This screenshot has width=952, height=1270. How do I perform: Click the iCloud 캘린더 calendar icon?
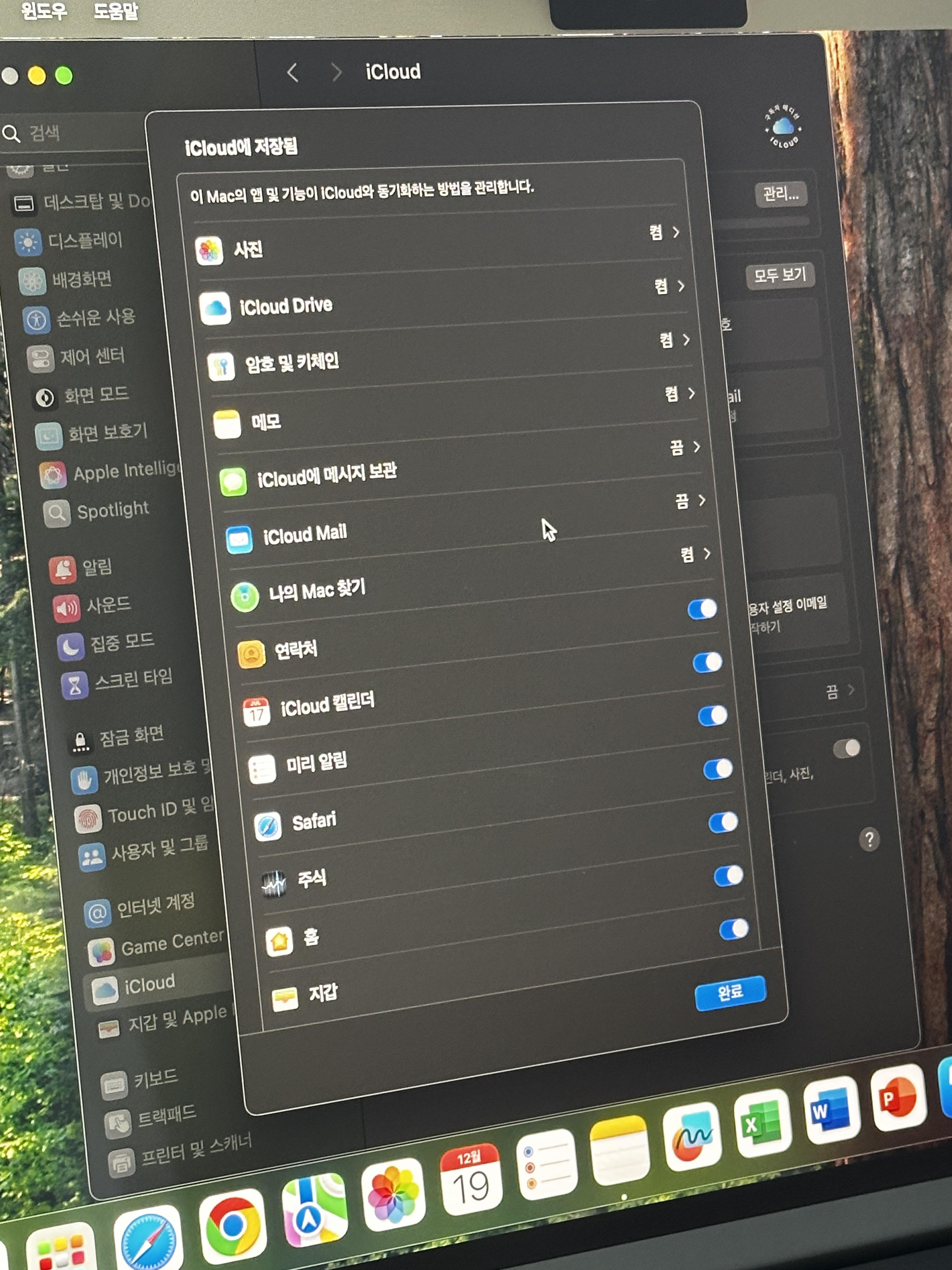pos(257,712)
